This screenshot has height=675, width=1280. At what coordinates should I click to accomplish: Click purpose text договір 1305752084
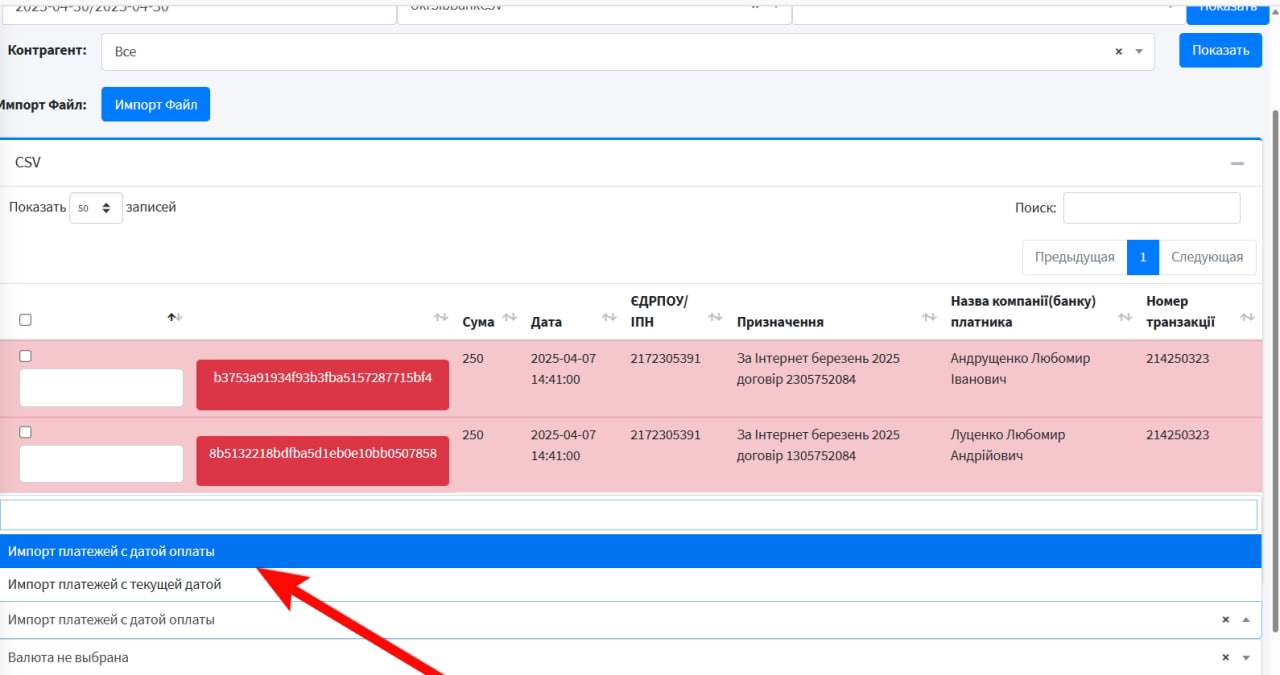tap(796, 456)
